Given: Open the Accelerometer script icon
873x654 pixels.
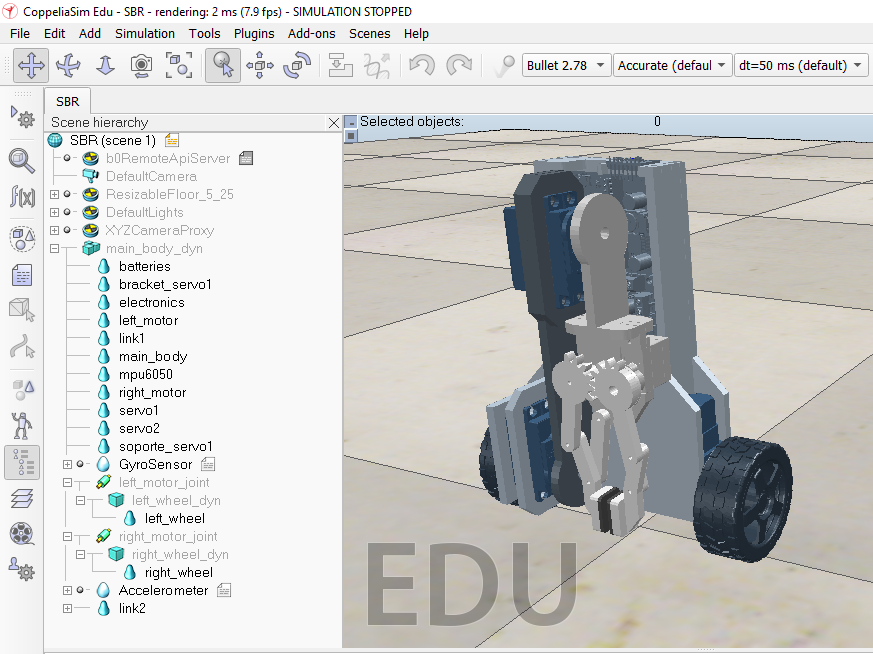Looking at the screenshot, I should pos(224,590).
